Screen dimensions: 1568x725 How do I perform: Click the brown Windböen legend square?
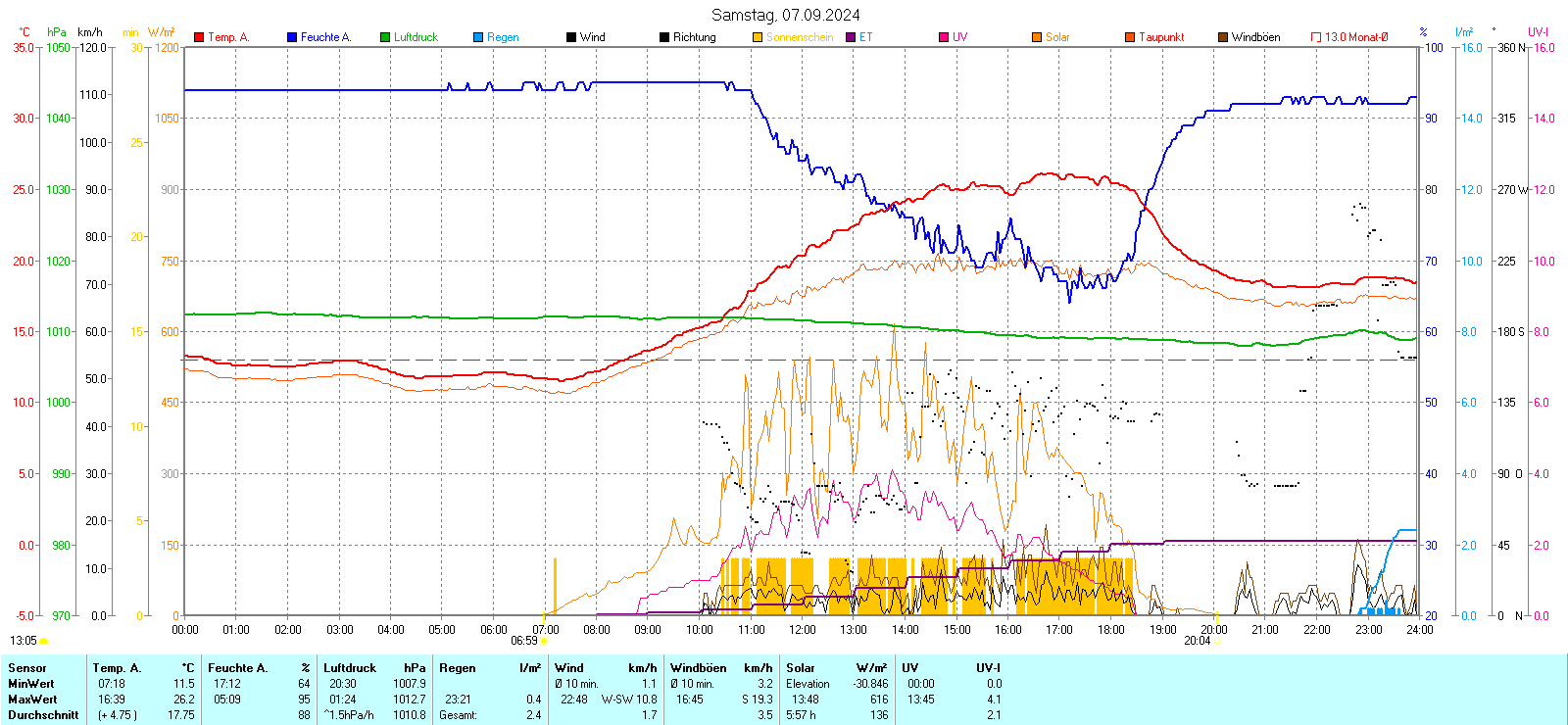(1223, 37)
